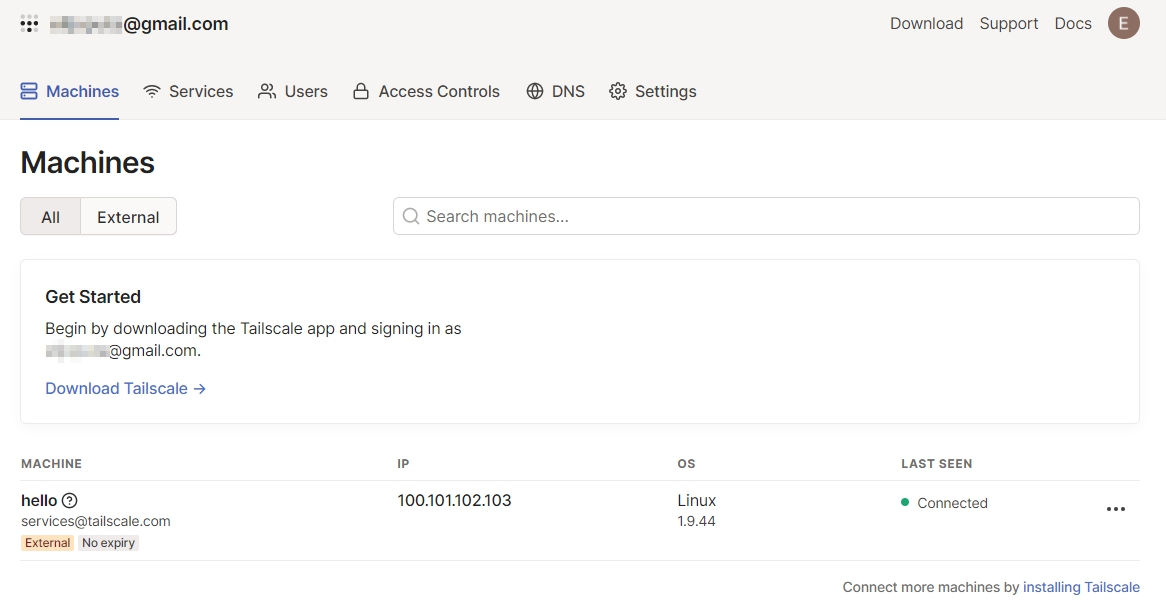Select the All machines filter

[50, 217]
